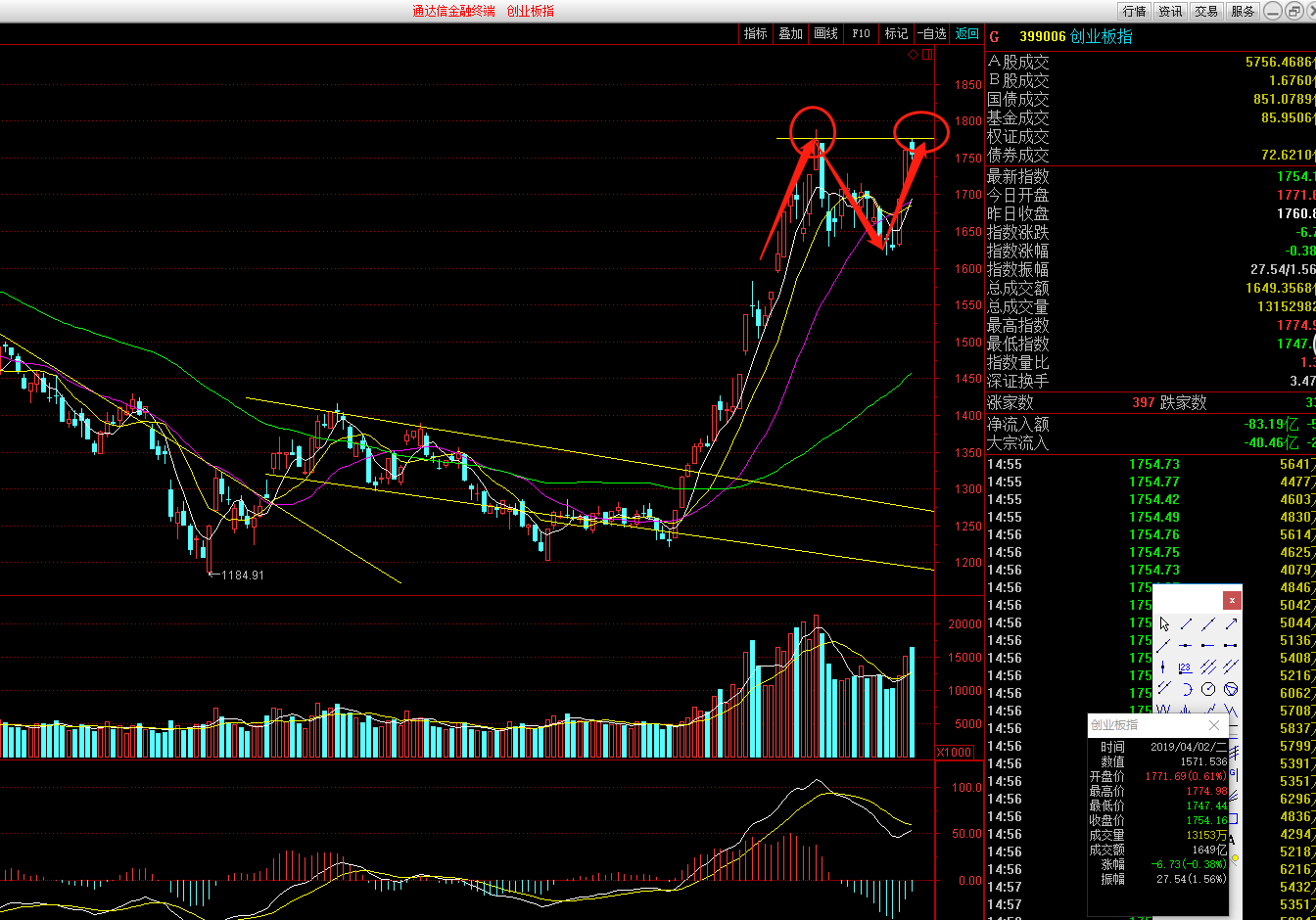The width and height of the screenshot is (1316, 920).
Task: Click the 返回 return button
Action: click(967, 33)
